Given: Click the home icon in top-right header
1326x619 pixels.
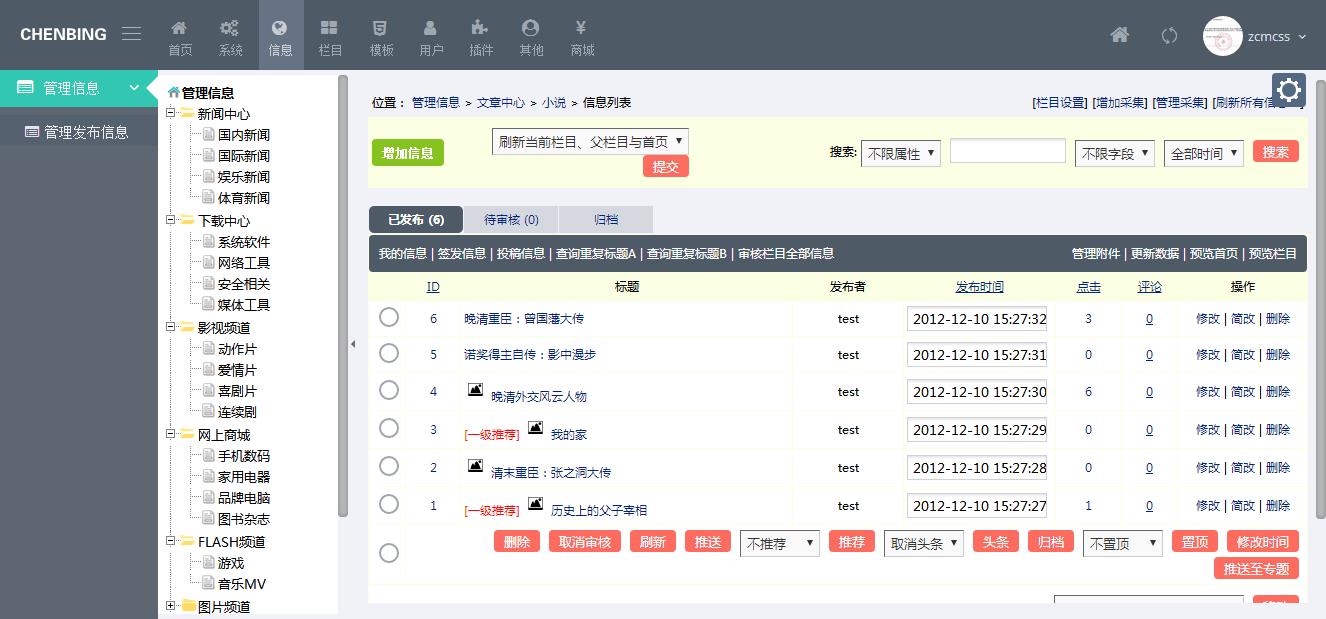Looking at the screenshot, I should coord(1120,35).
